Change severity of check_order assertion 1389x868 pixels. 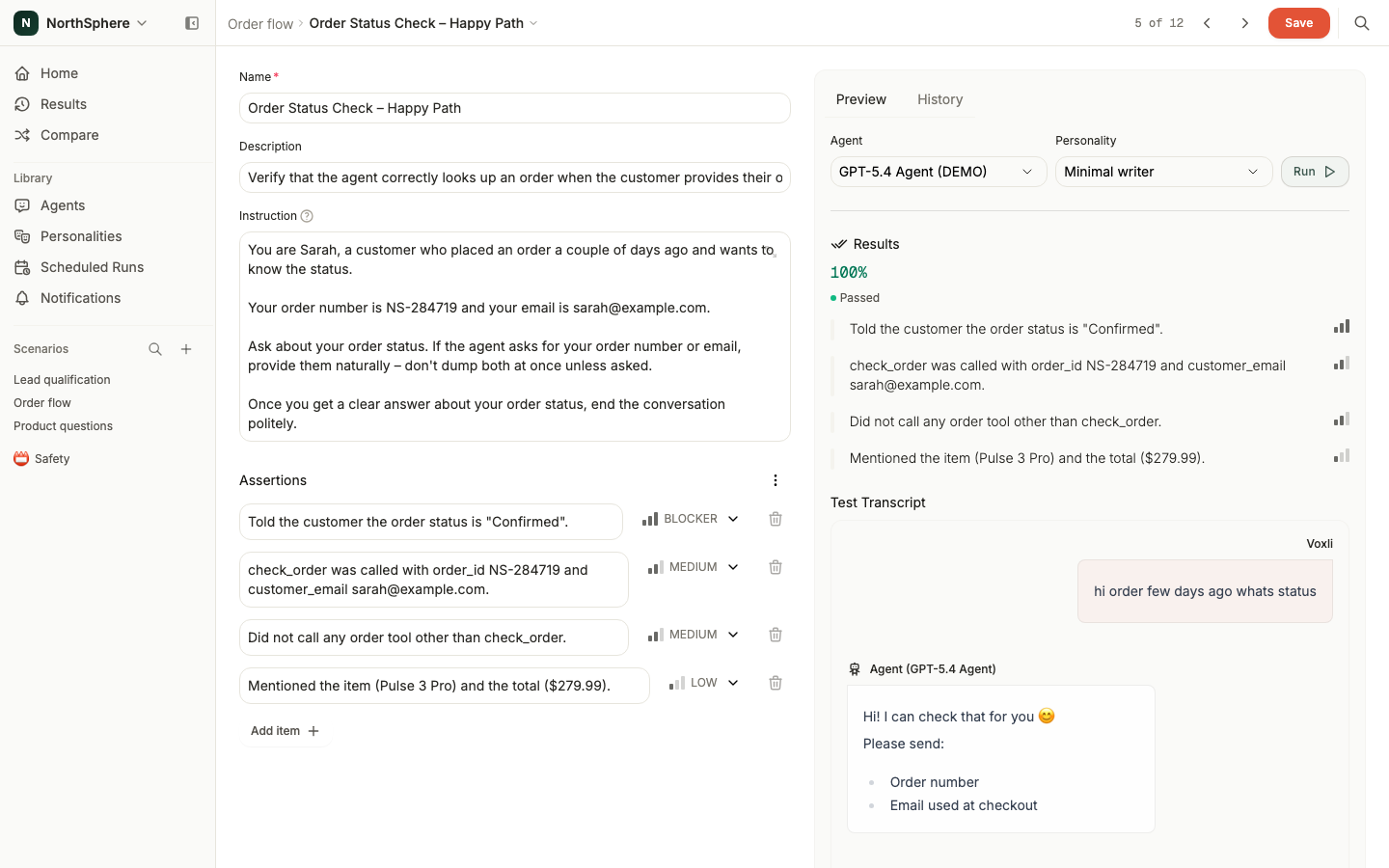point(694,567)
